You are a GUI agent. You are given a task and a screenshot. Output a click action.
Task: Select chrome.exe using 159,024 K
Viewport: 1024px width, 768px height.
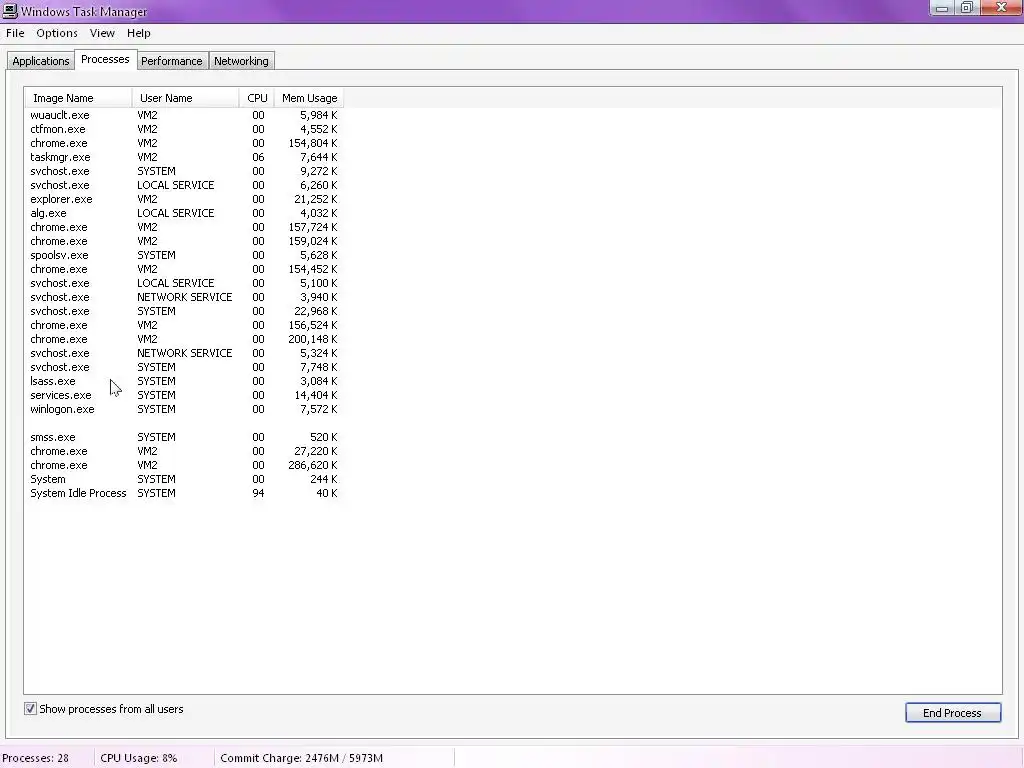(x=184, y=241)
